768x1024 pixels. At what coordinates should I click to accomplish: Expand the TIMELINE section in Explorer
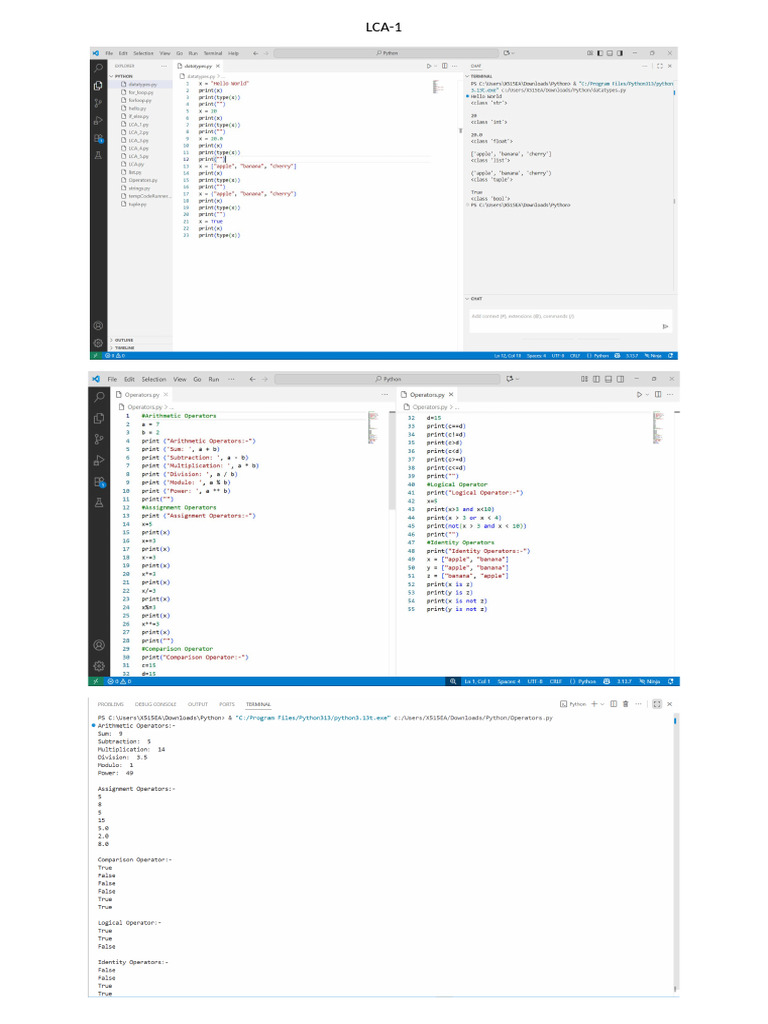pos(123,347)
